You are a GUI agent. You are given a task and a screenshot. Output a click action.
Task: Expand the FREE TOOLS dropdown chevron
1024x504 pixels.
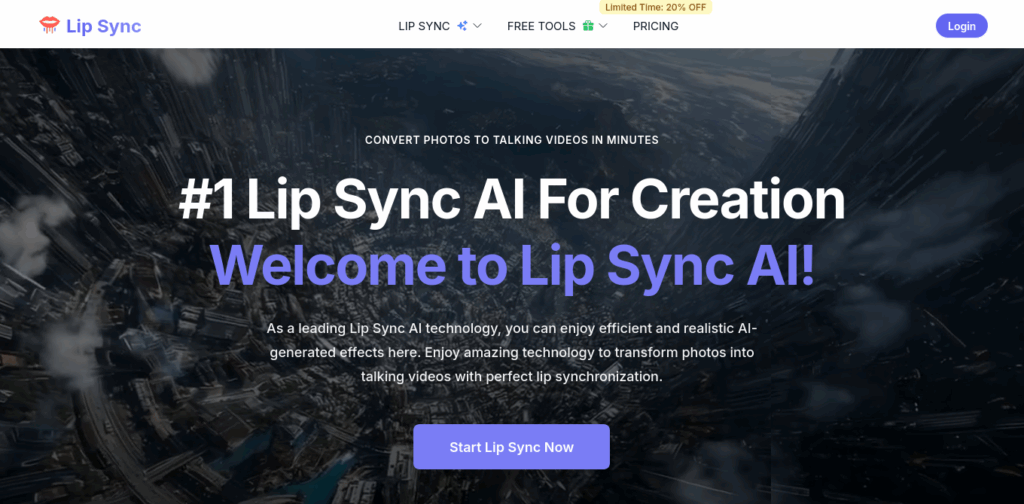point(603,26)
